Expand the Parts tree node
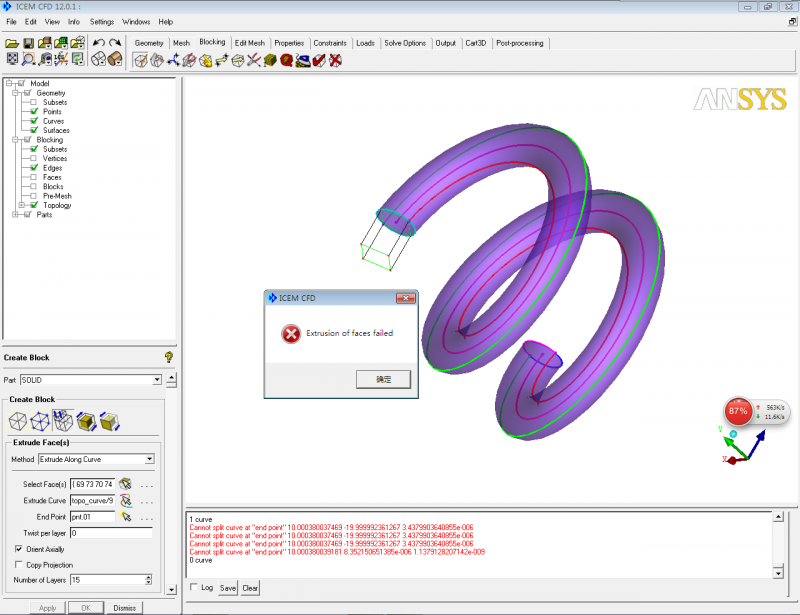Viewport: 800px width, 615px height. 15,214
